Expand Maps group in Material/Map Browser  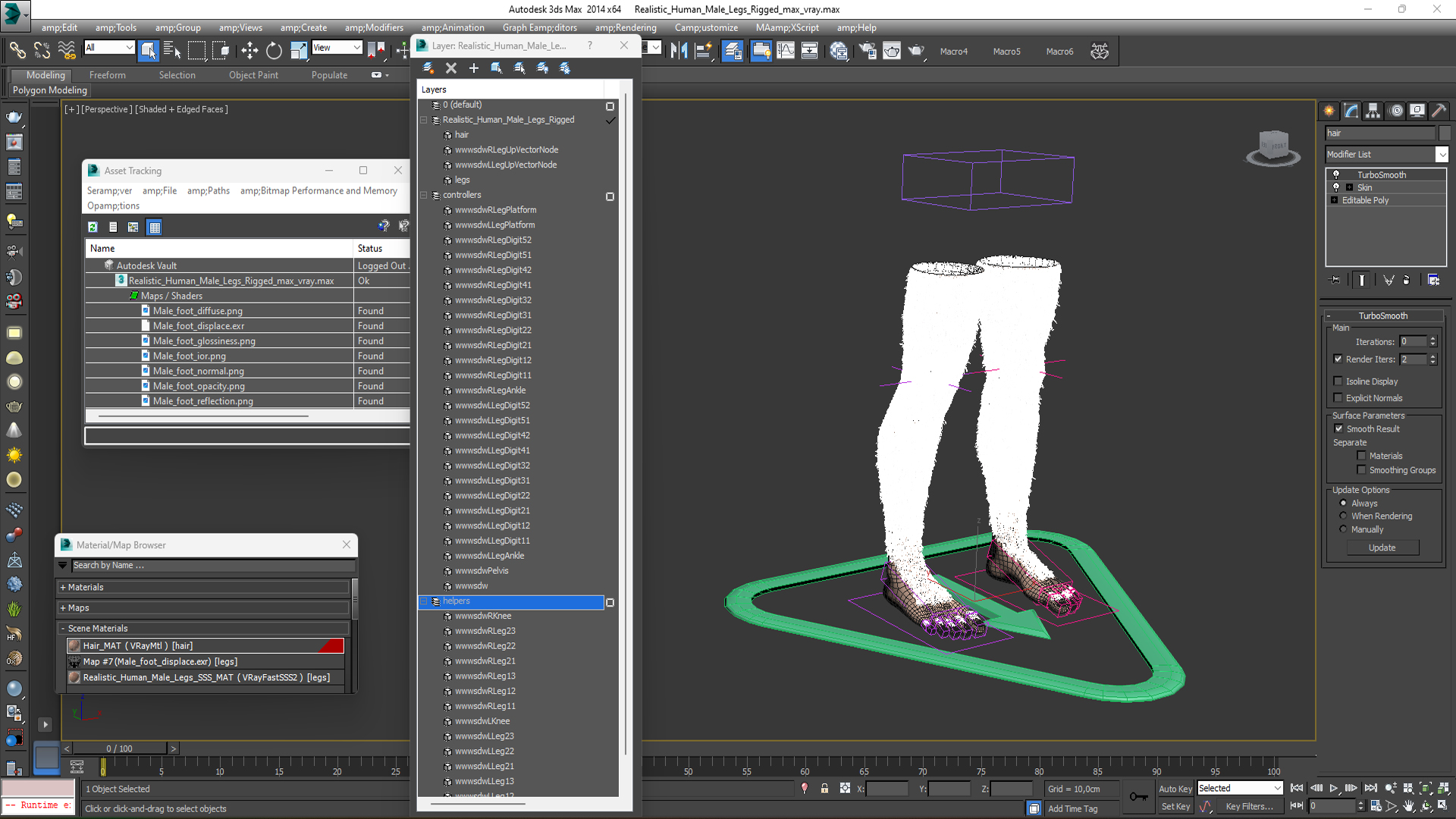click(63, 608)
